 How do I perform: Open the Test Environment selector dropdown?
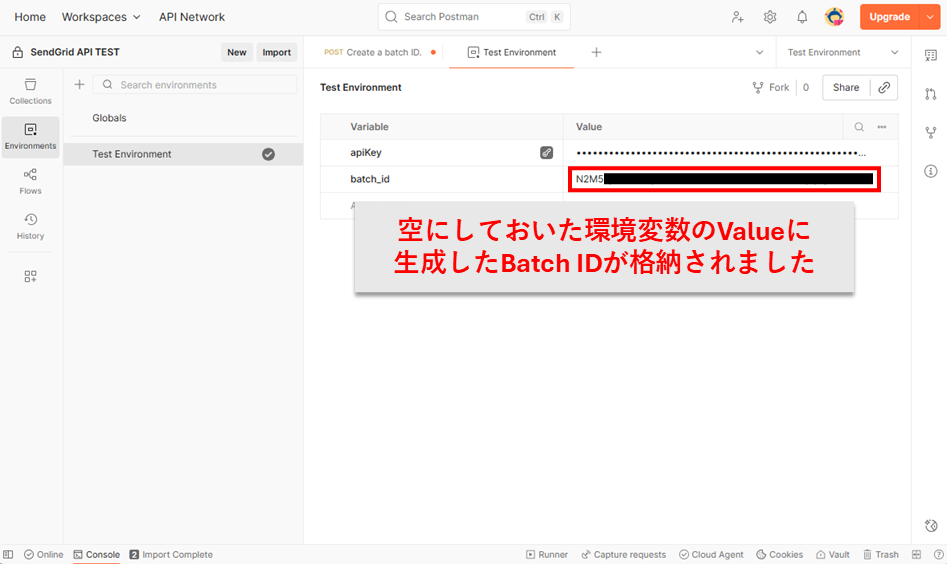tap(843, 53)
